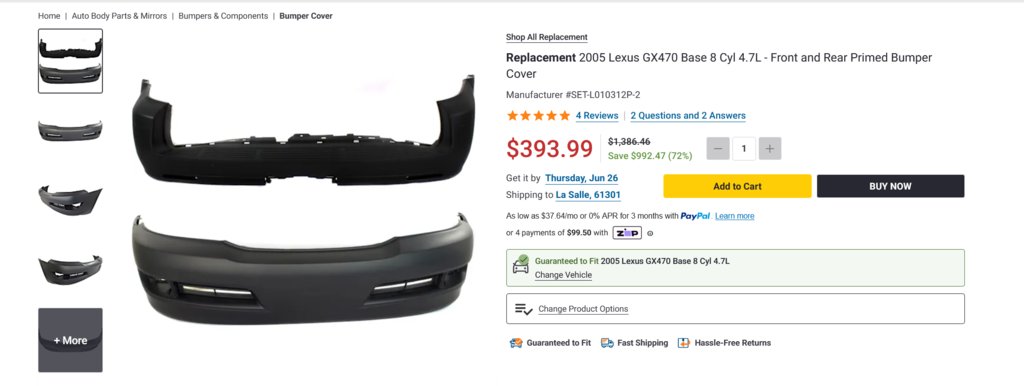Click the Zip payment logo

[x=627, y=233]
